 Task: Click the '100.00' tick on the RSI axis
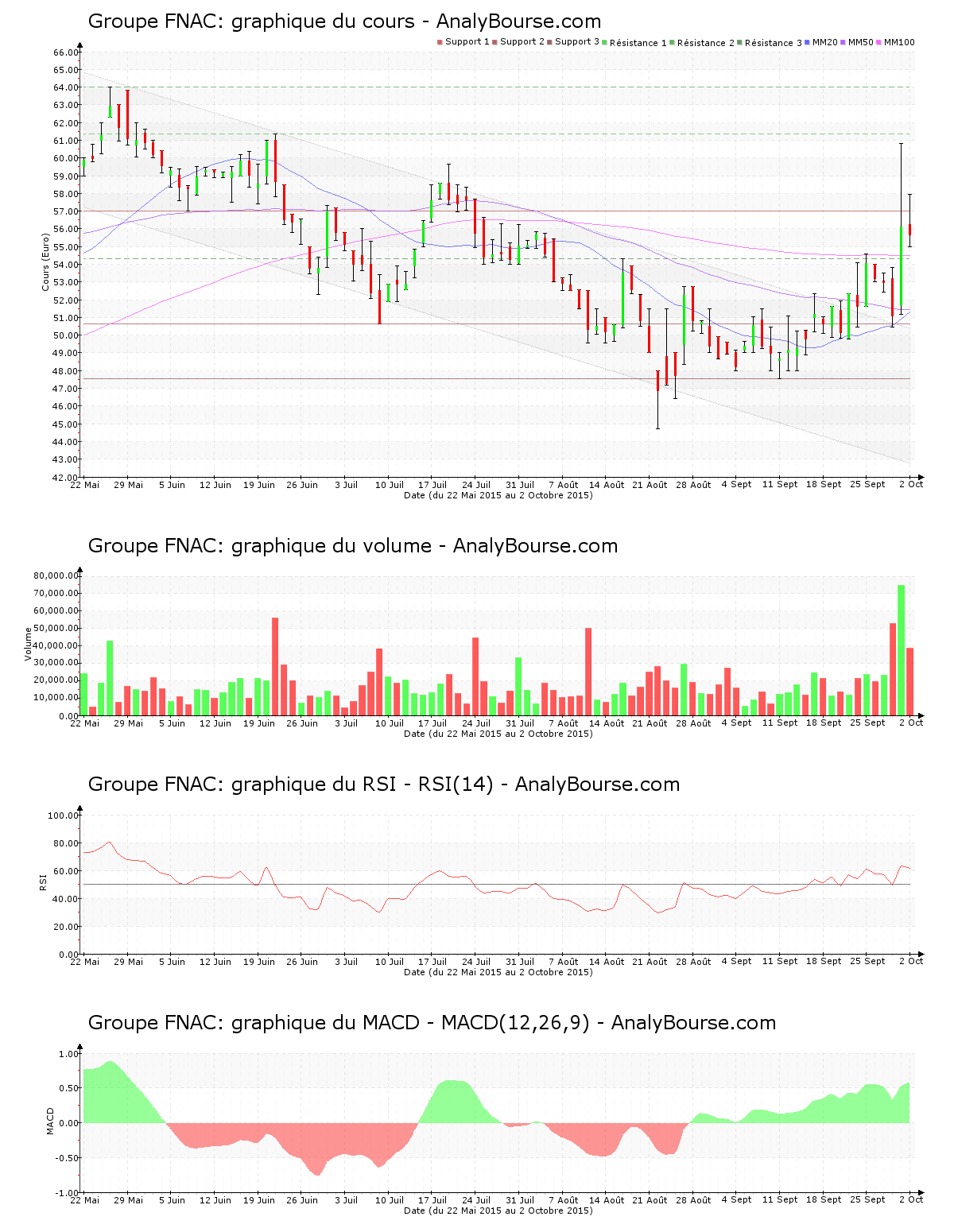tap(63, 816)
